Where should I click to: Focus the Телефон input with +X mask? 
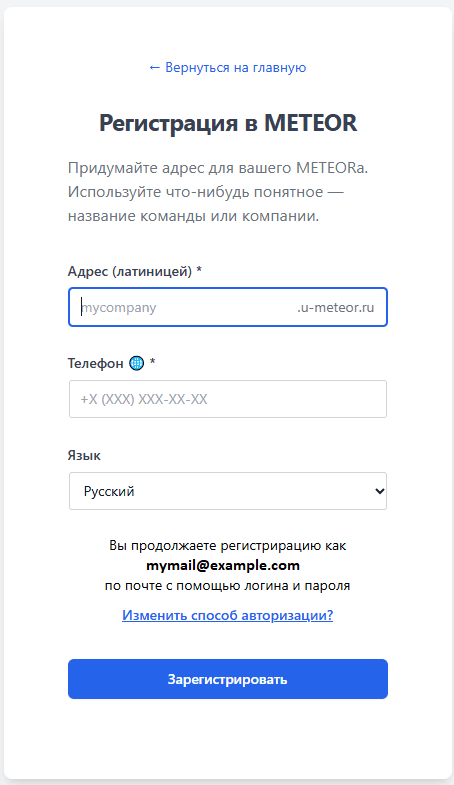(x=228, y=399)
